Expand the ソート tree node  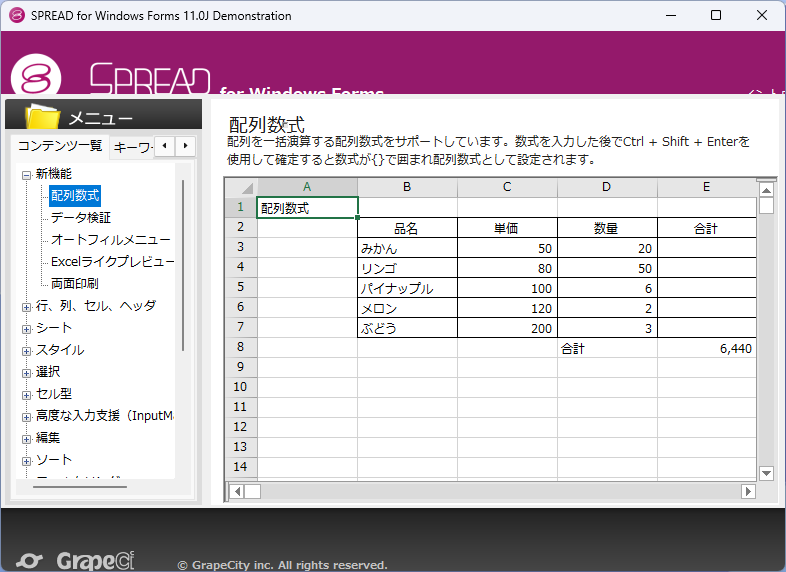(27, 462)
